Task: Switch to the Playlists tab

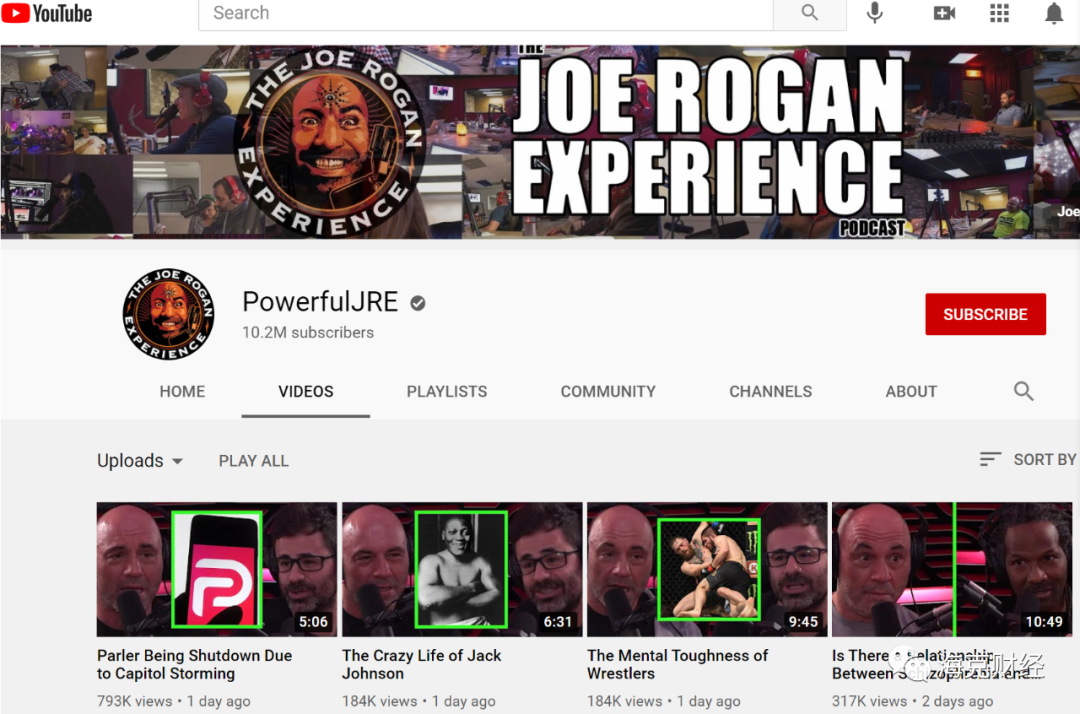Action: tap(447, 391)
